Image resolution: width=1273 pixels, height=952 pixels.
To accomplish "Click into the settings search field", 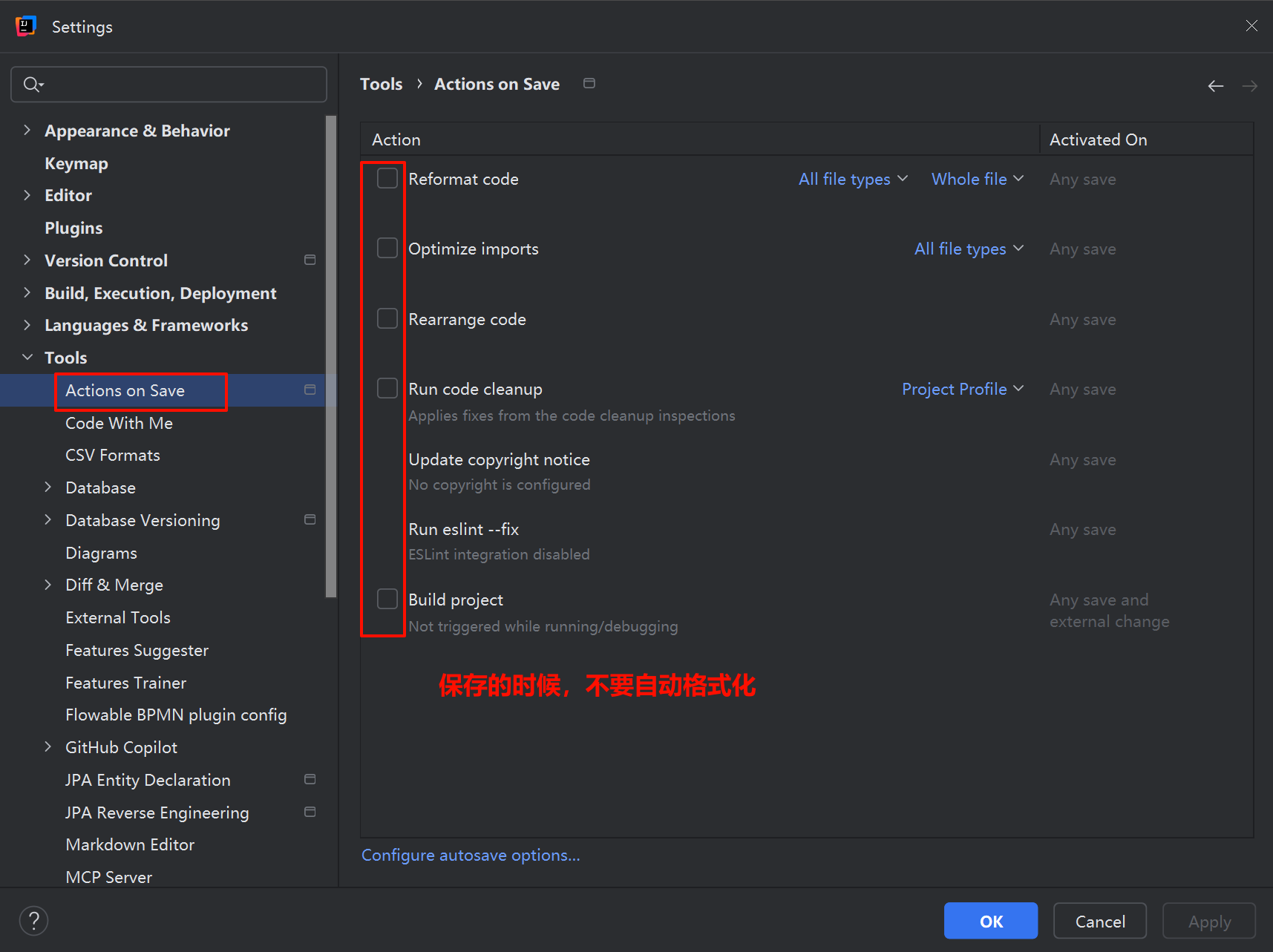I will click(x=178, y=85).
